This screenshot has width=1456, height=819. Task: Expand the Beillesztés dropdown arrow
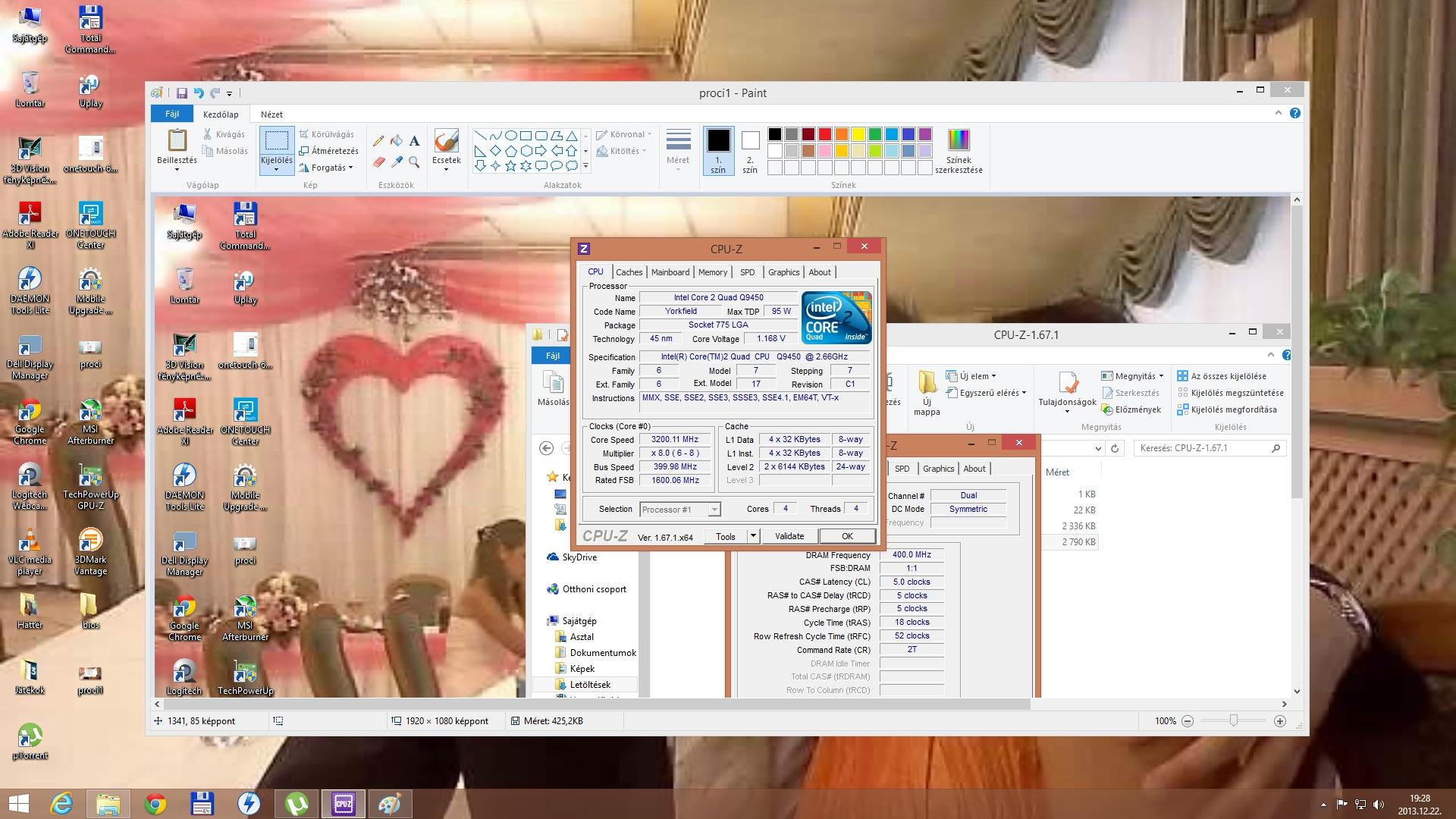tap(177, 170)
